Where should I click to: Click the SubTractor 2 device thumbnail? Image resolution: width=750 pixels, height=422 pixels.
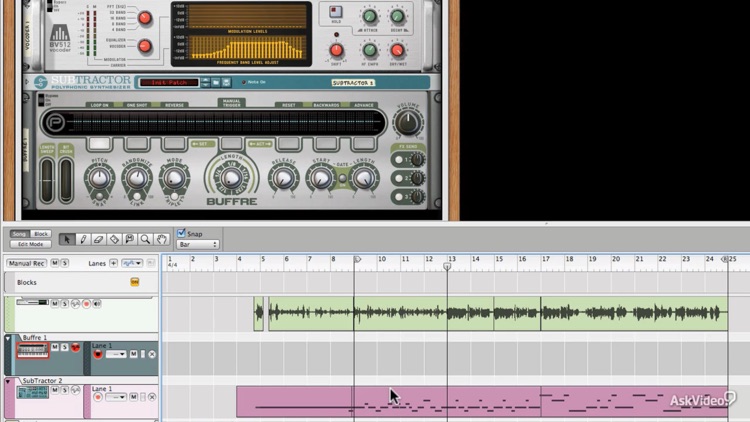coord(33,393)
